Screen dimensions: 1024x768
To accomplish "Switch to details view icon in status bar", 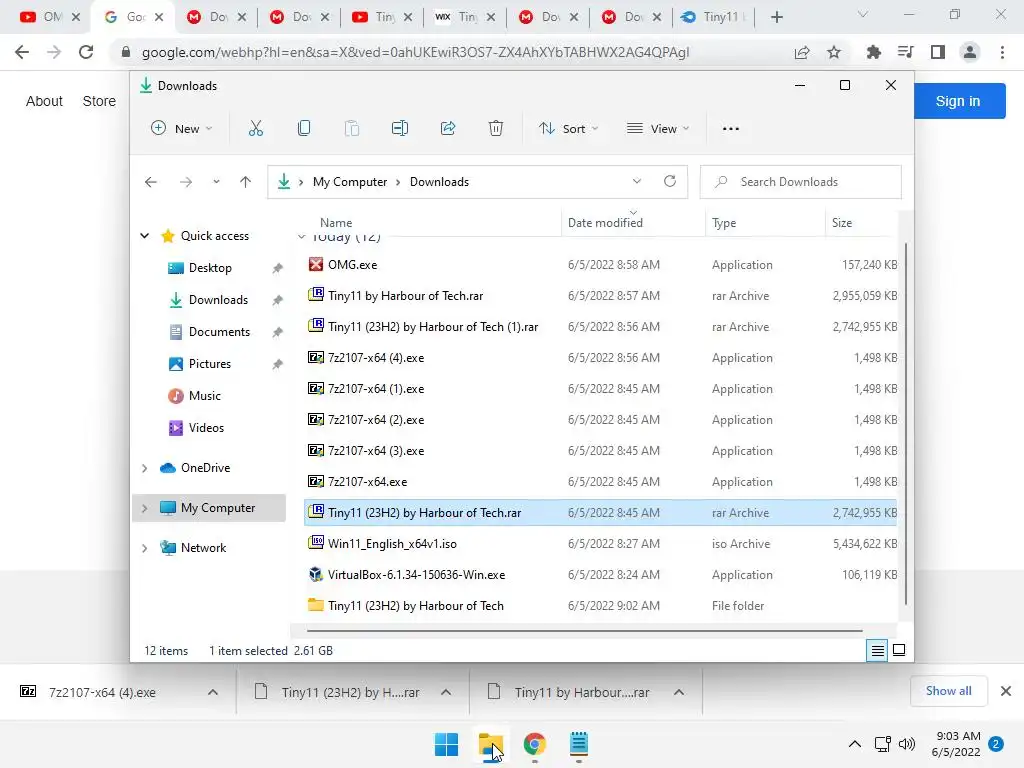I will [877, 650].
